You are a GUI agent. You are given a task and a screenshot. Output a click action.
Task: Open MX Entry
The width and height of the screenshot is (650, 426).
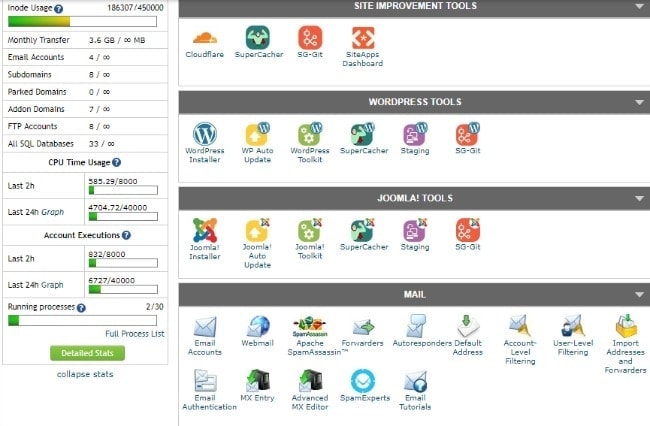[x=257, y=386]
